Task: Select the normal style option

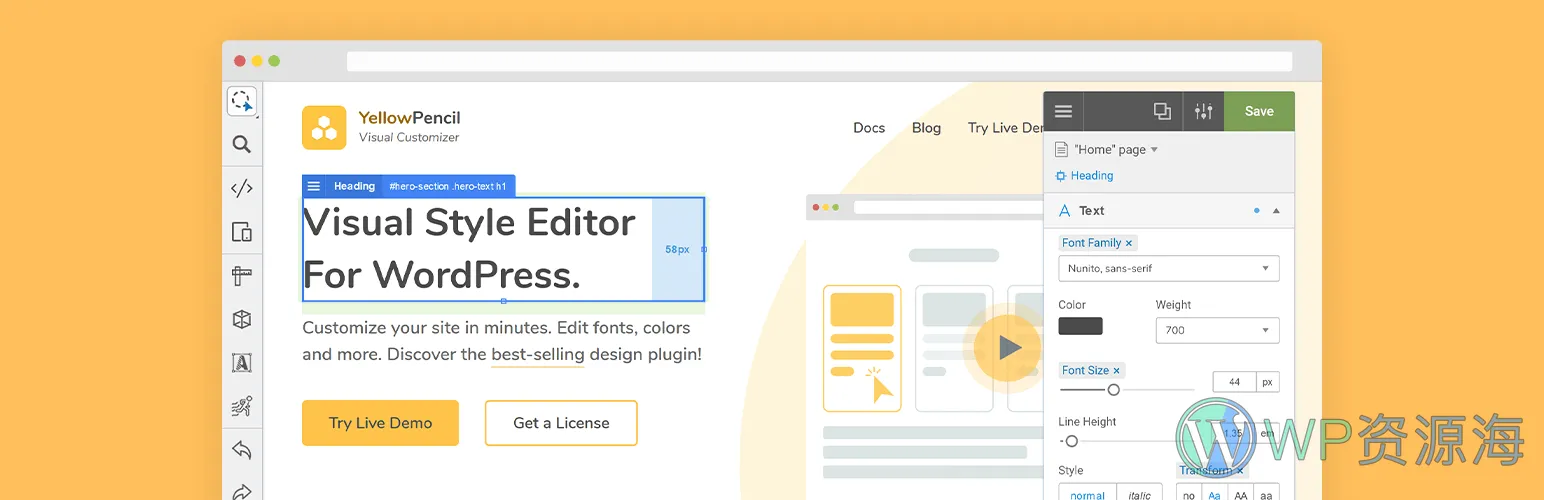Action: pyautogui.click(x=1087, y=494)
